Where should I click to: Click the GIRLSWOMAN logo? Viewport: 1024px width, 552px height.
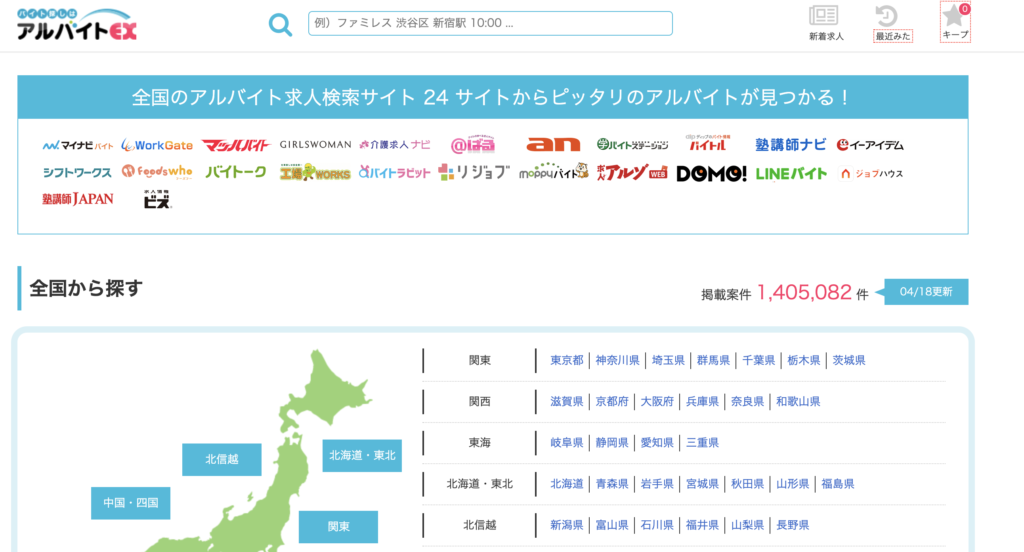click(x=315, y=144)
